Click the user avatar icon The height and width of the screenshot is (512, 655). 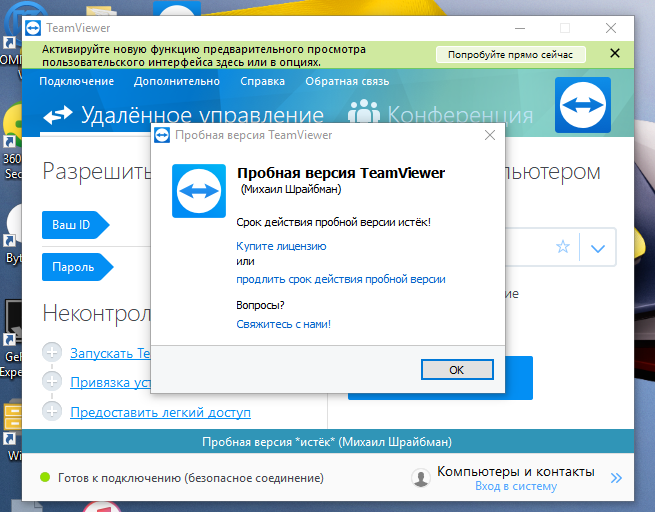pyautogui.click(x=421, y=478)
